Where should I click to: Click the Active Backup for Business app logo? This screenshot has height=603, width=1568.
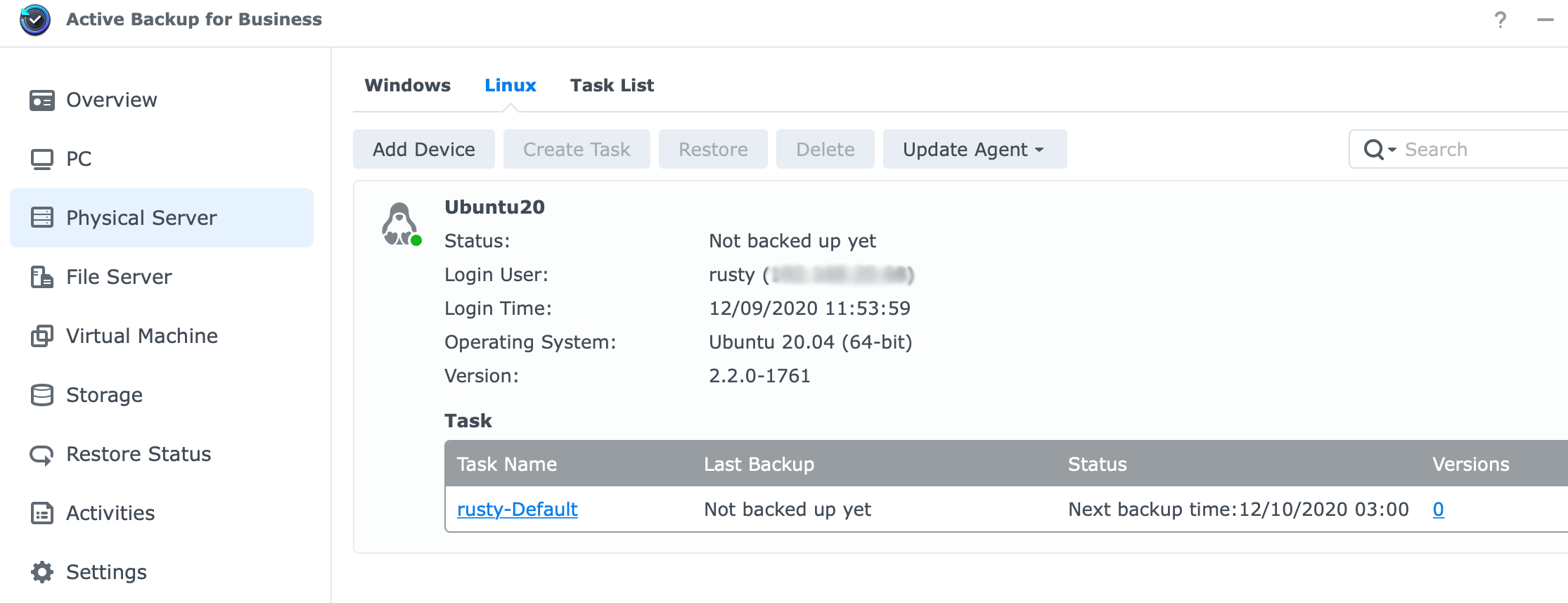click(35, 20)
